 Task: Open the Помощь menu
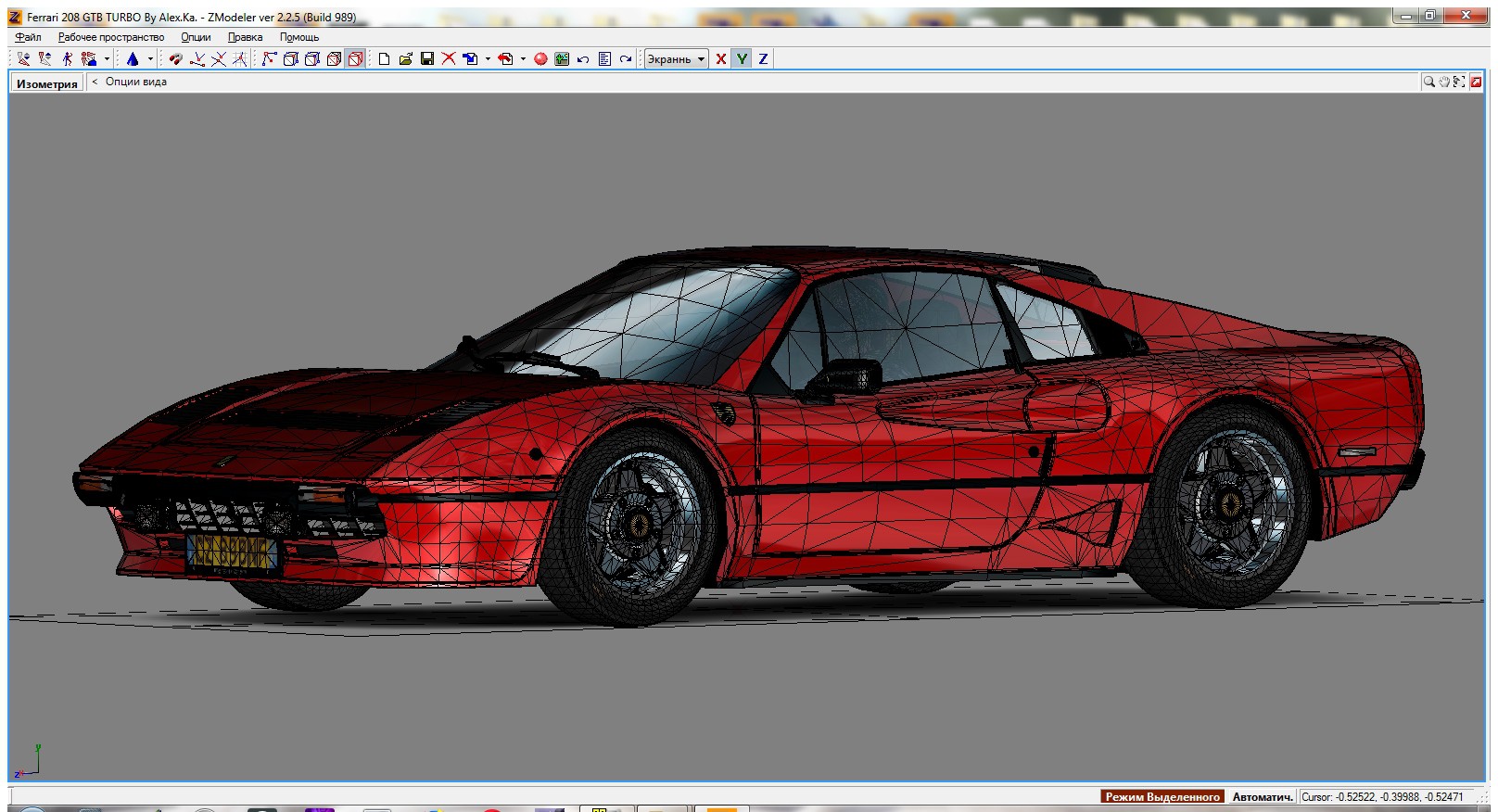(299, 37)
